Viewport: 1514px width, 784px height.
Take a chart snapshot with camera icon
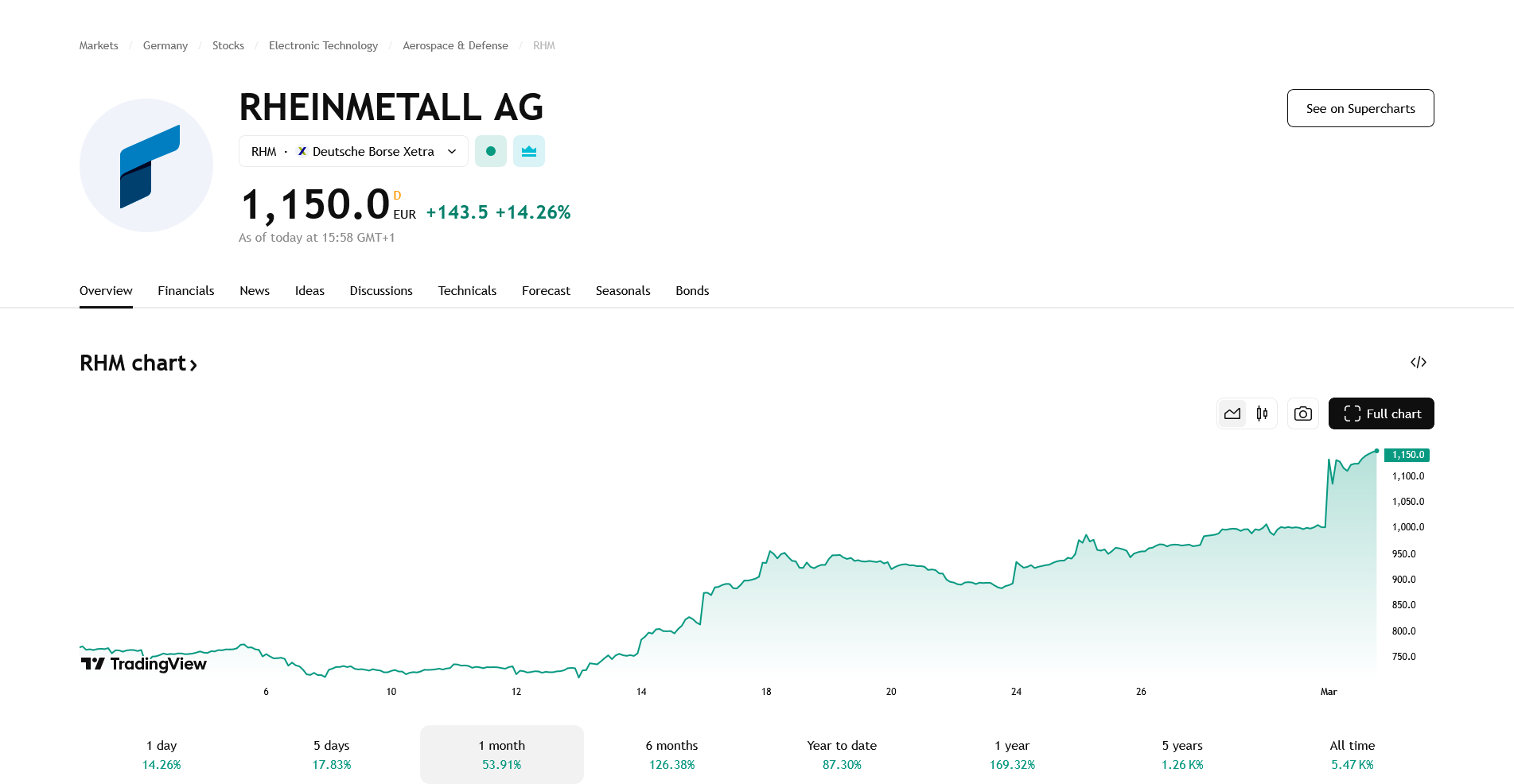click(1303, 413)
